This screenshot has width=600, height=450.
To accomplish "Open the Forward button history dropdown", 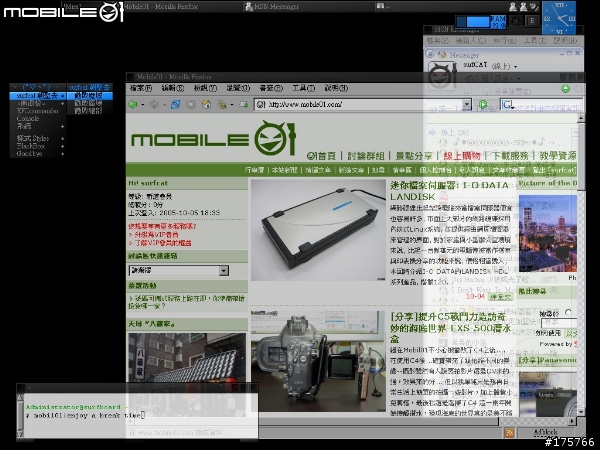I will point(164,104).
